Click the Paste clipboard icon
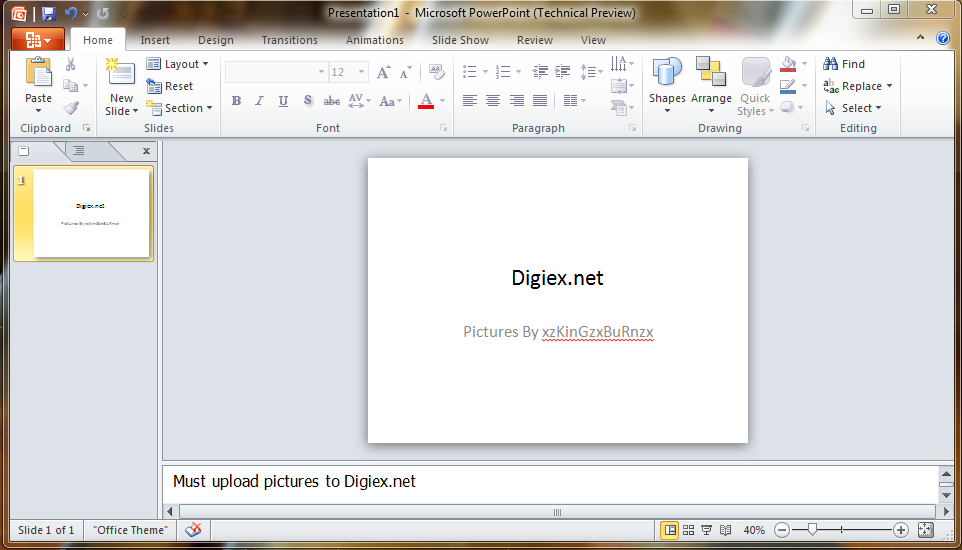Viewport: 962px width, 550px height. (39, 71)
